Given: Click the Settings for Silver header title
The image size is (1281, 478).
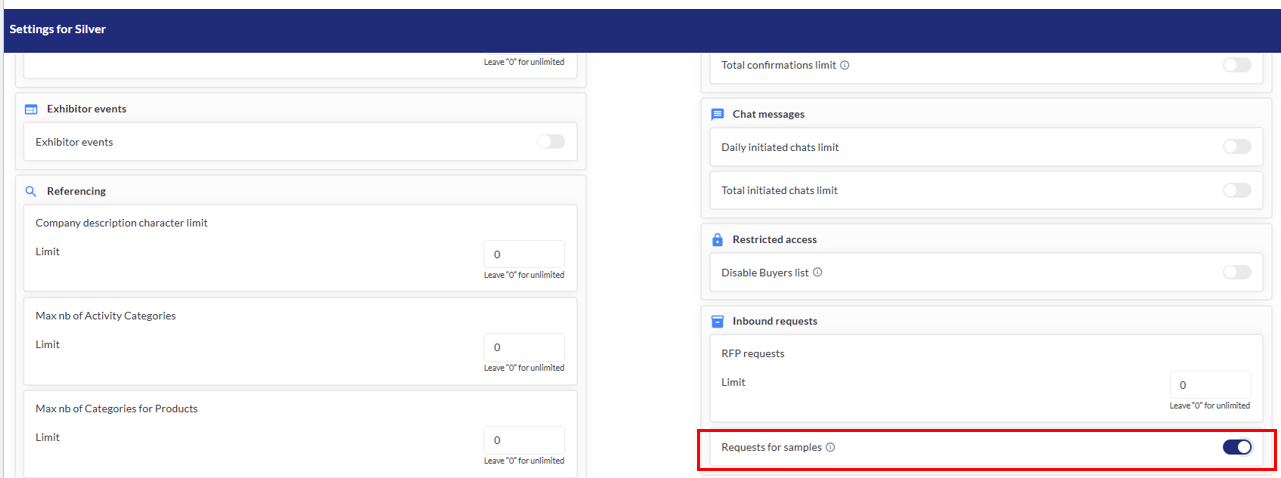Looking at the screenshot, I should [x=58, y=30].
